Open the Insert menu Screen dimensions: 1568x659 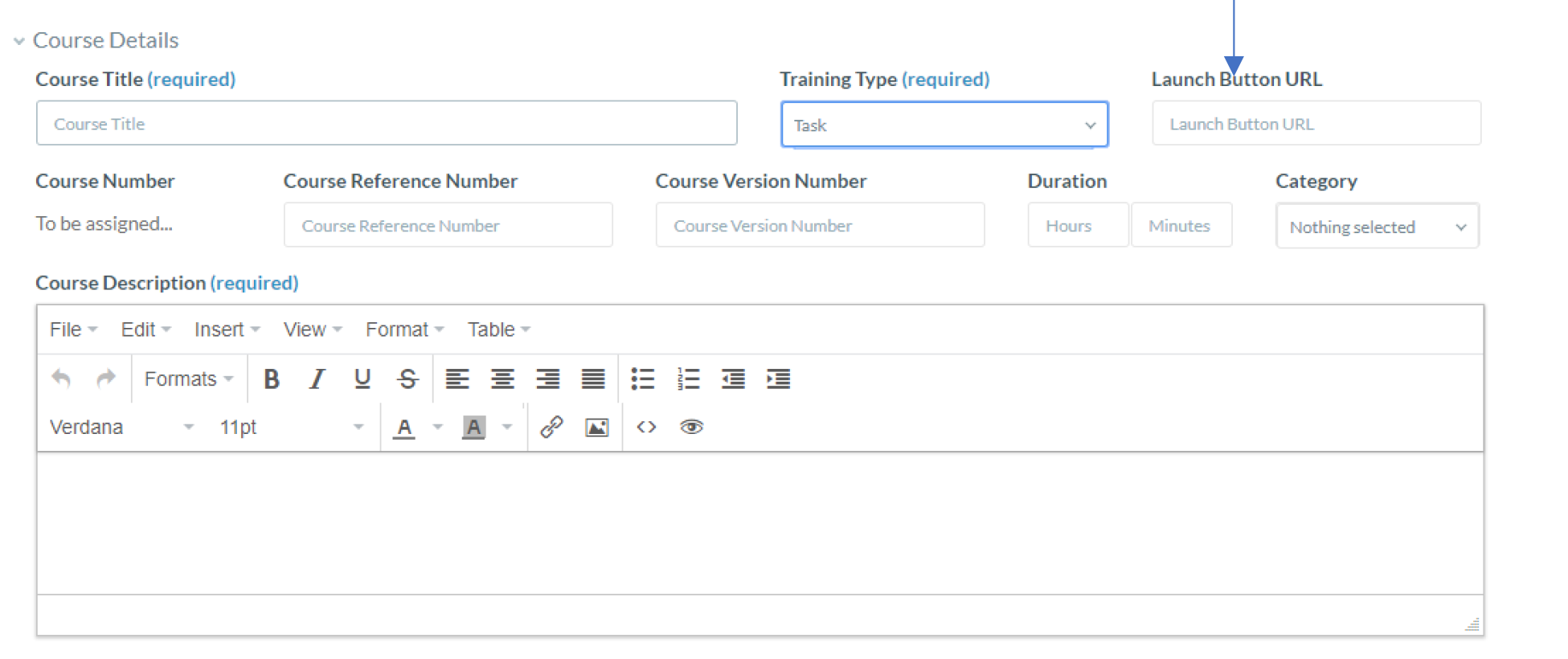[x=226, y=329]
